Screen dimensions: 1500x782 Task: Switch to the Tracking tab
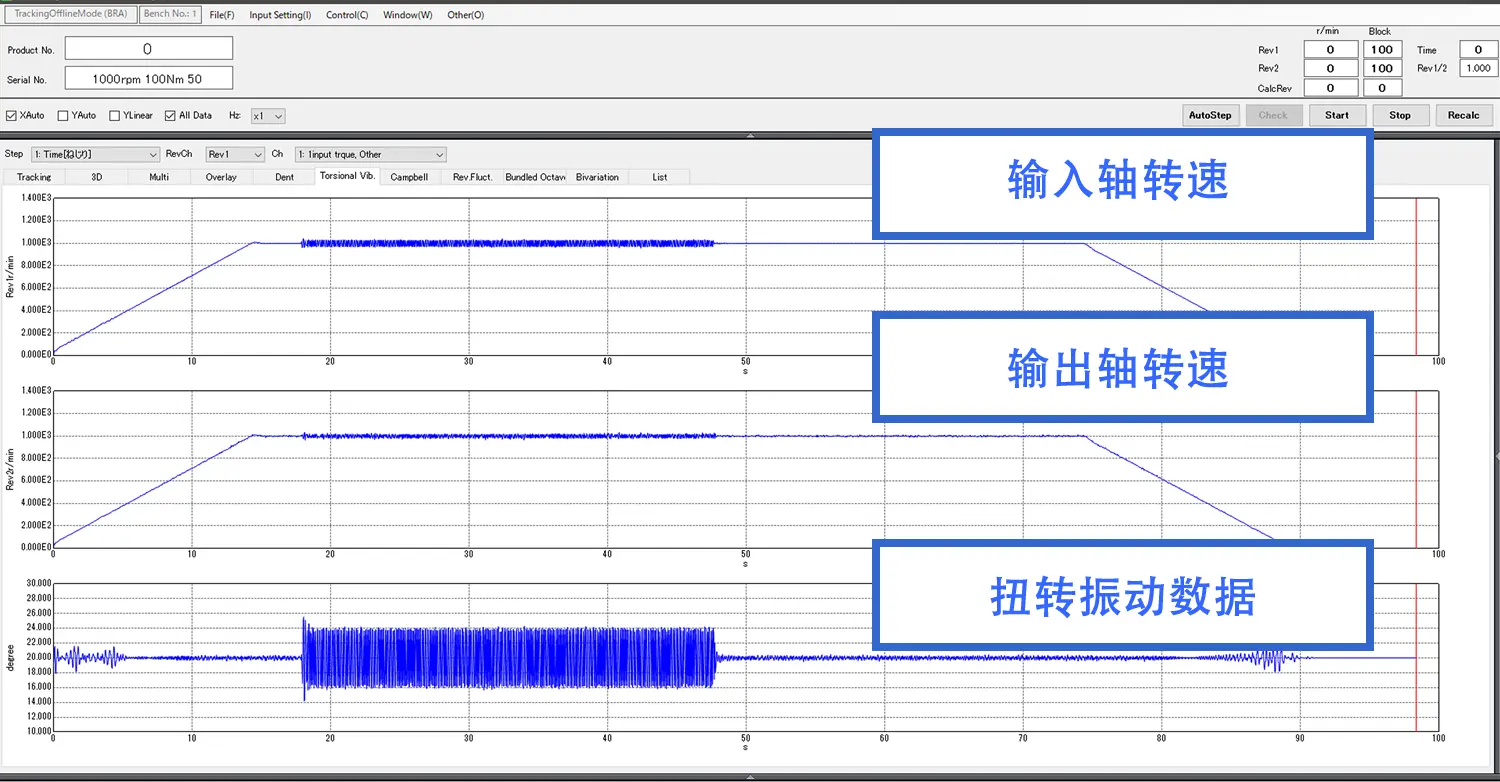pyautogui.click(x=34, y=177)
